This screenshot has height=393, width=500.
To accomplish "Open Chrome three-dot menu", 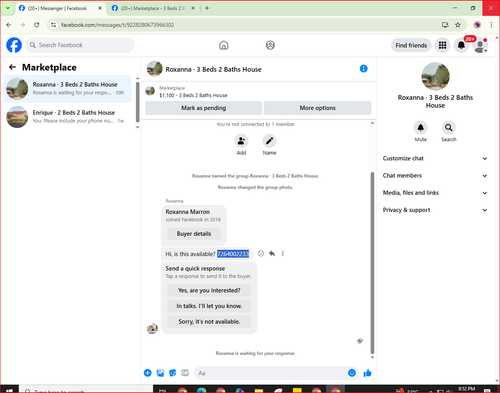I will point(491,25).
